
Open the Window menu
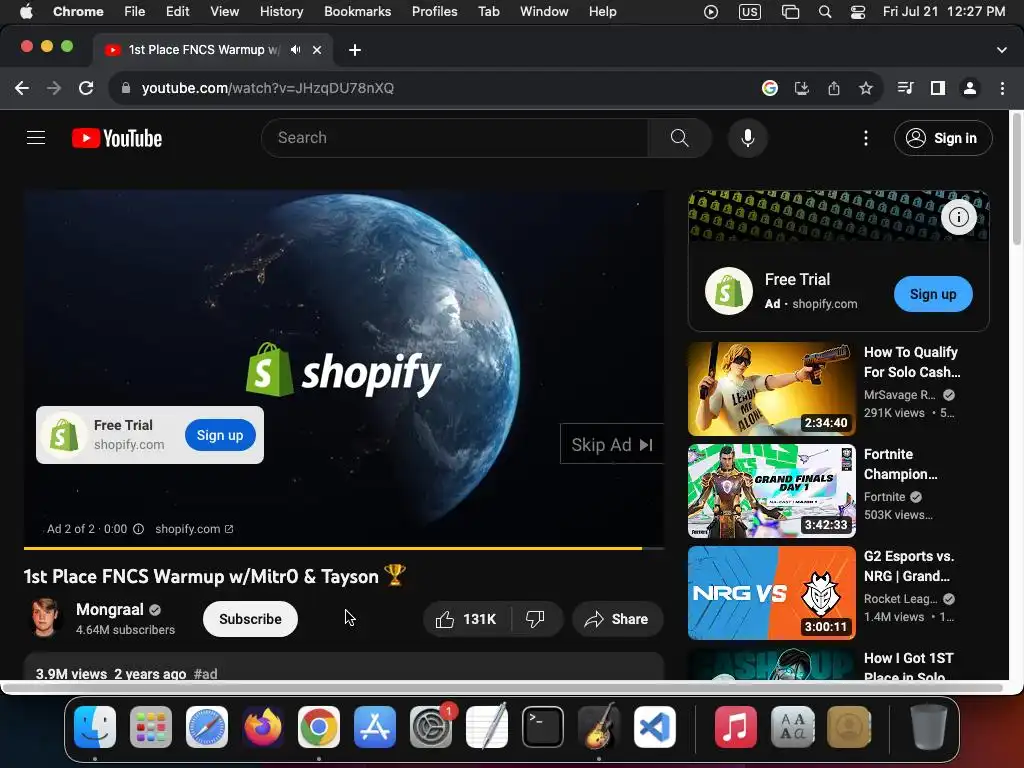[x=544, y=12]
